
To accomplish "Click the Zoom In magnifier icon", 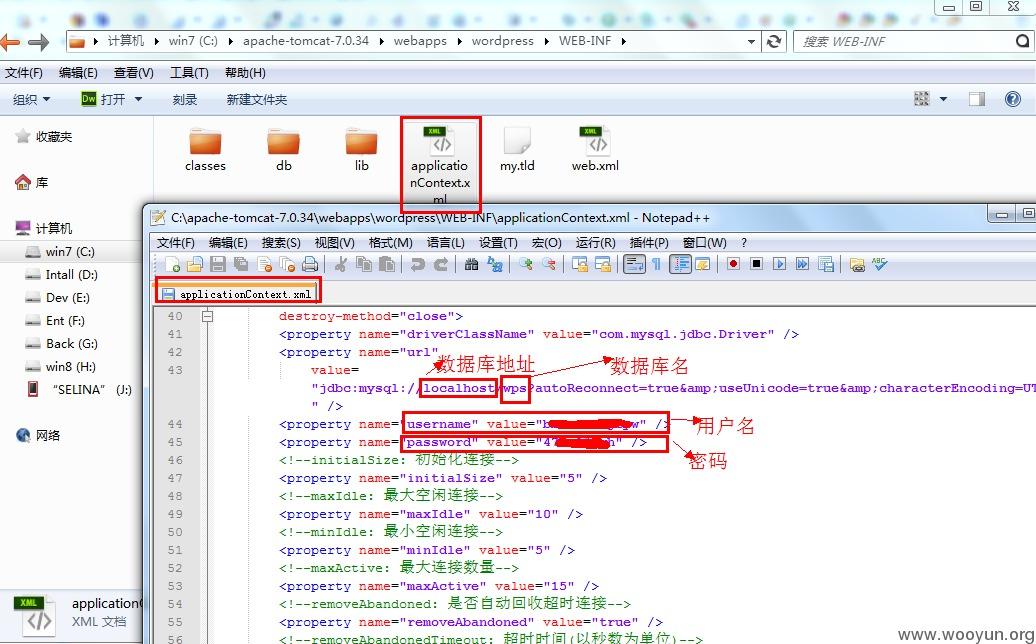I will (x=525, y=264).
